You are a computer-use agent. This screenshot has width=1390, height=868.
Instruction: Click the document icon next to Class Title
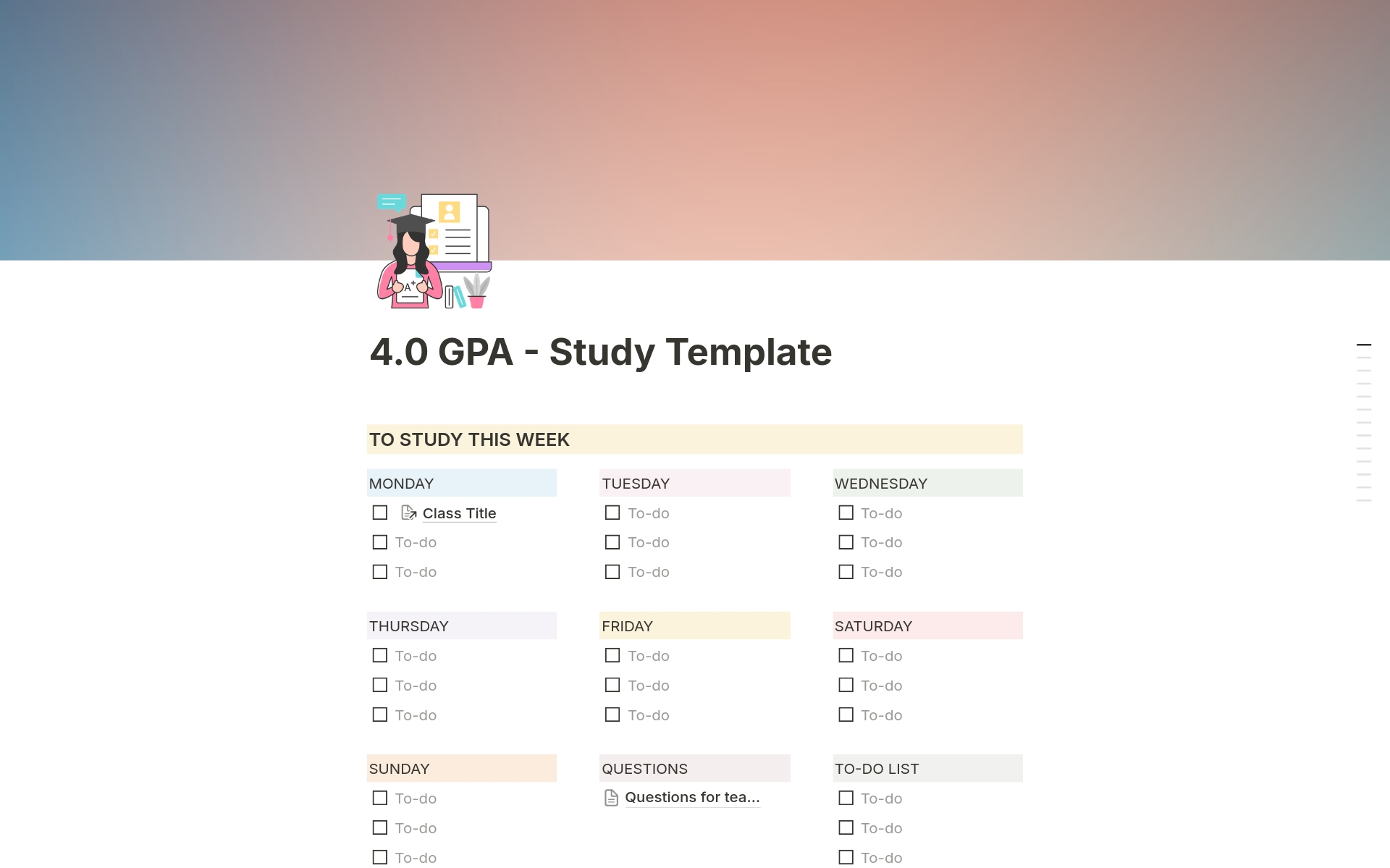click(x=408, y=512)
